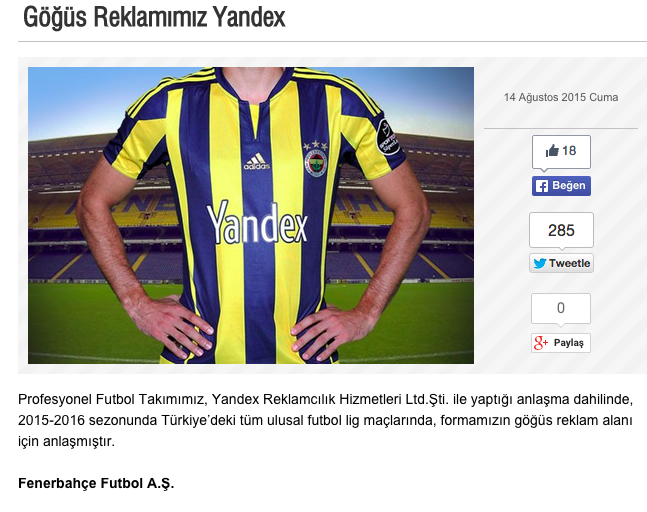
Task: Click the three stars above the crest
Action: (x=315, y=146)
